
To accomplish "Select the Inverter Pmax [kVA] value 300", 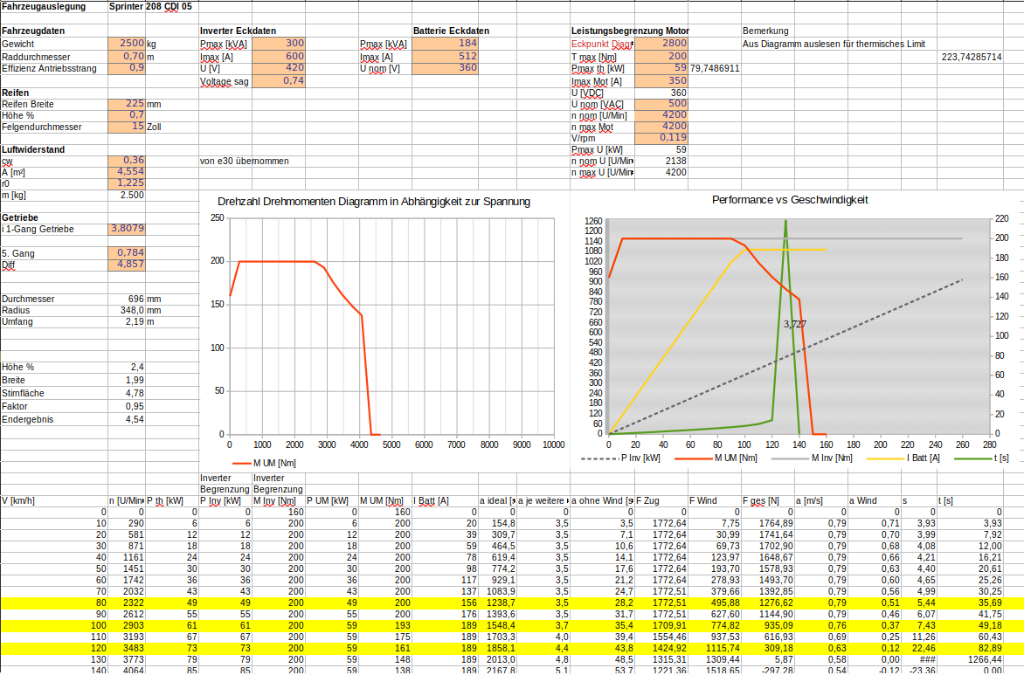I will 279,44.
